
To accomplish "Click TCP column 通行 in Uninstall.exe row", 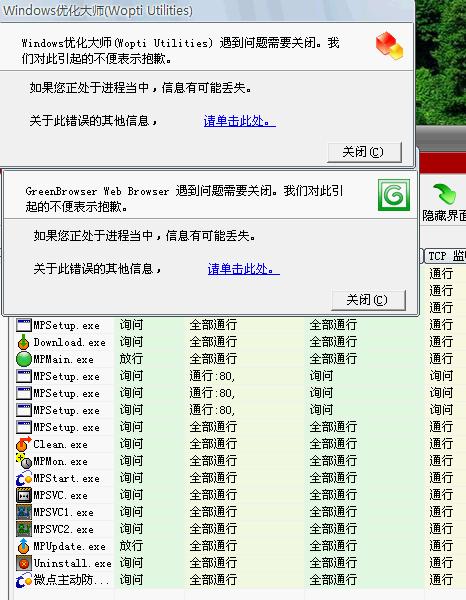I will (441, 563).
